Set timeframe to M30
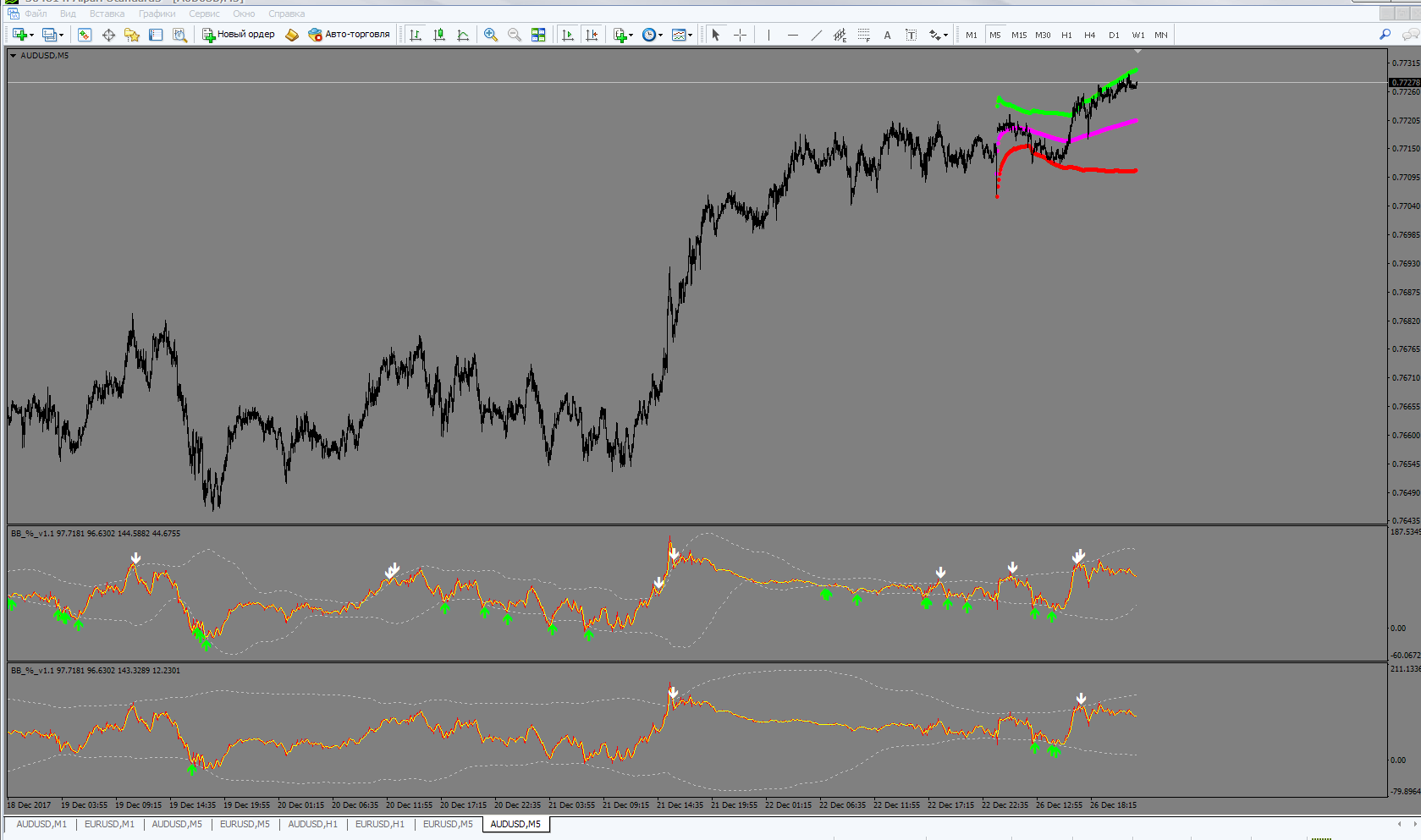 coord(1043,35)
